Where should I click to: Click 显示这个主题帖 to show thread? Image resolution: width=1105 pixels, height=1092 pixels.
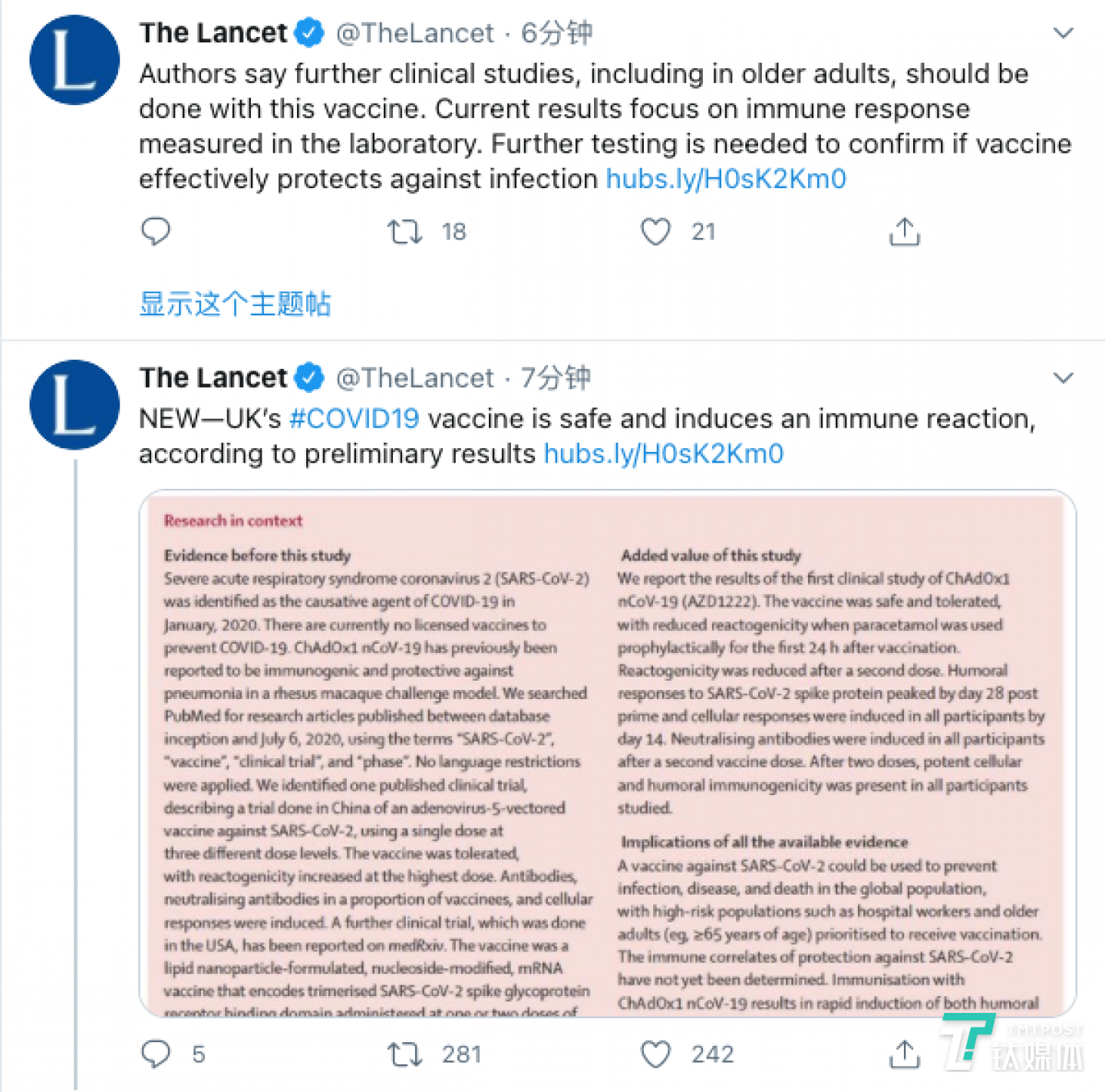point(235,304)
